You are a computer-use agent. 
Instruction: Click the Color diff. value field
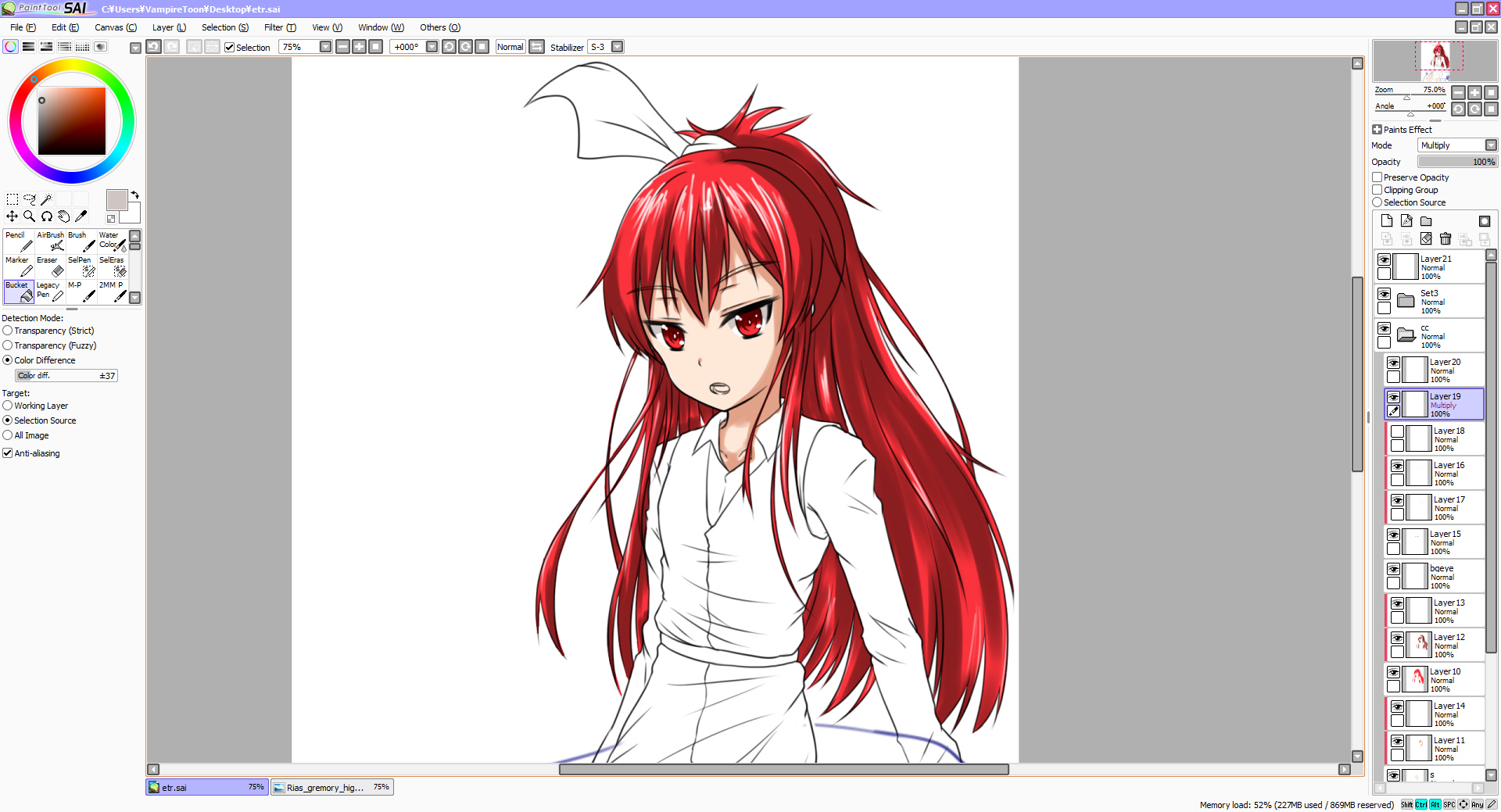[x=66, y=376]
